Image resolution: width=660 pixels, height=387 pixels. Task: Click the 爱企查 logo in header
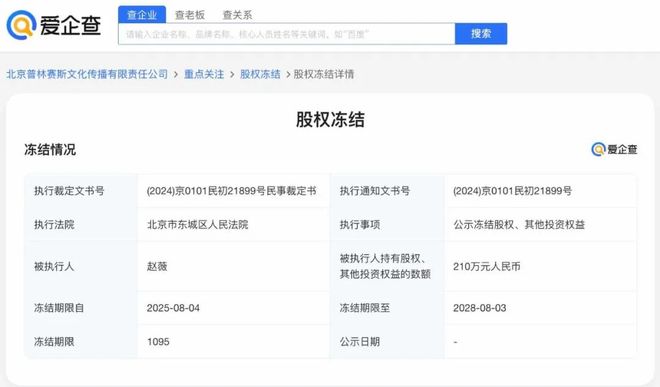54,25
